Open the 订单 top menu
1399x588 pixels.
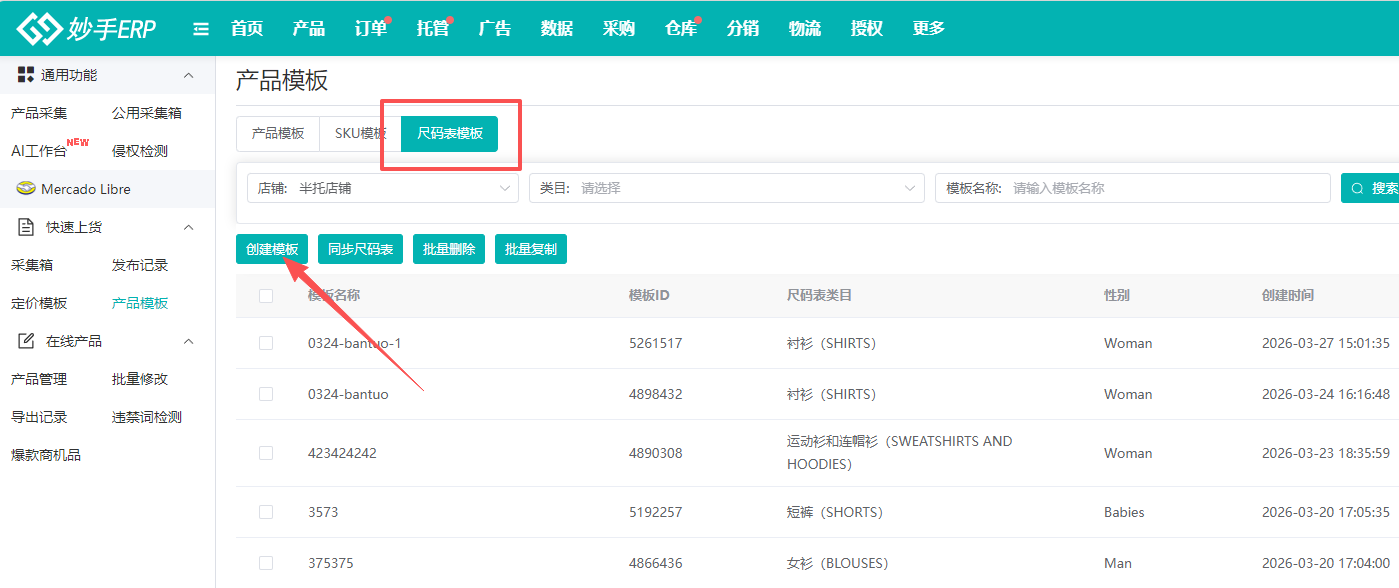pyautogui.click(x=370, y=29)
